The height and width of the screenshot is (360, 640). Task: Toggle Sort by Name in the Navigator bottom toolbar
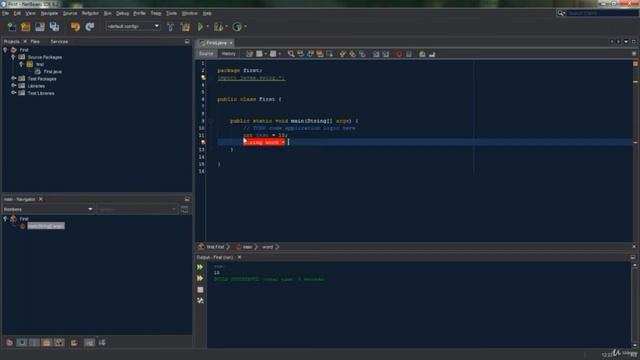(89, 342)
